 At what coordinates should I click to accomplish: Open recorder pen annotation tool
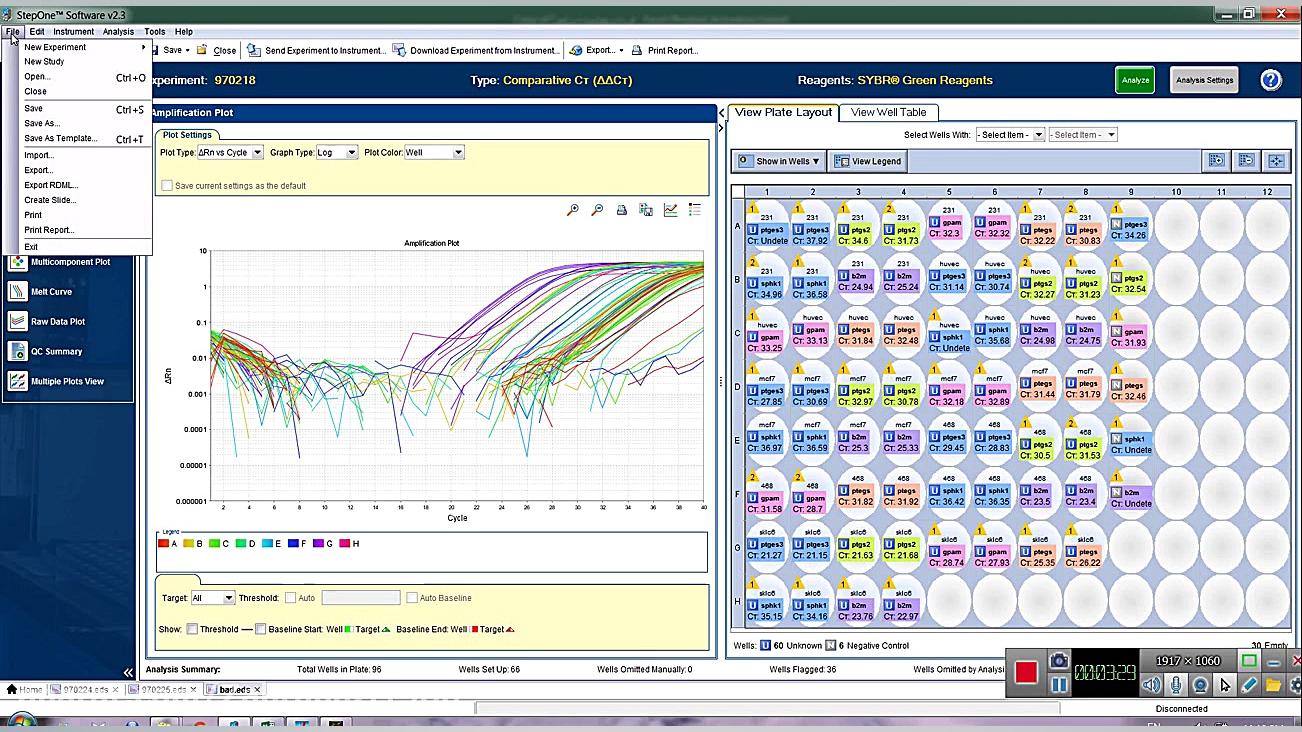pos(1249,685)
